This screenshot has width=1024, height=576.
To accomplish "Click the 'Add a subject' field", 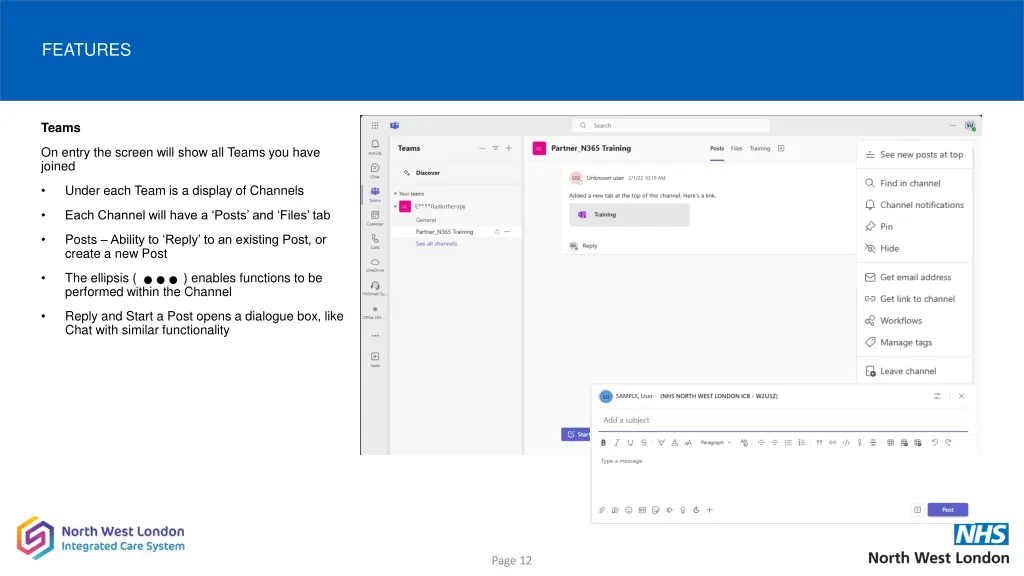I will (x=783, y=421).
